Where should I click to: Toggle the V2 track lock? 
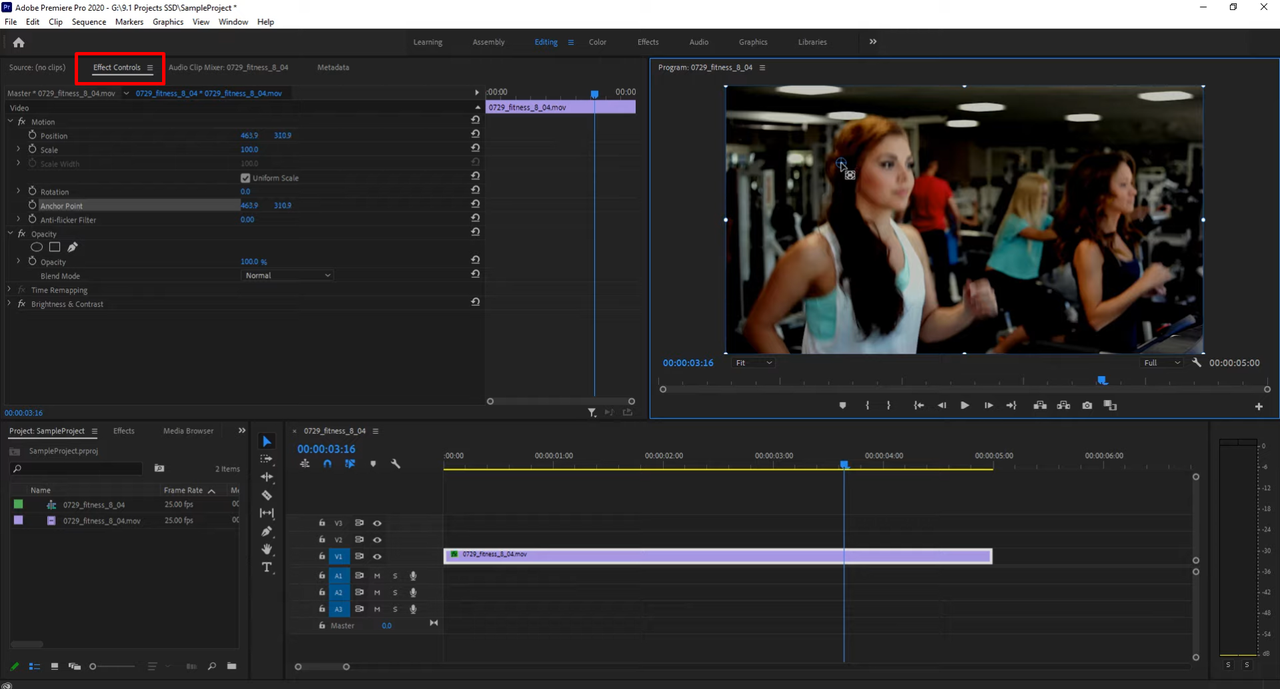pyautogui.click(x=322, y=539)
